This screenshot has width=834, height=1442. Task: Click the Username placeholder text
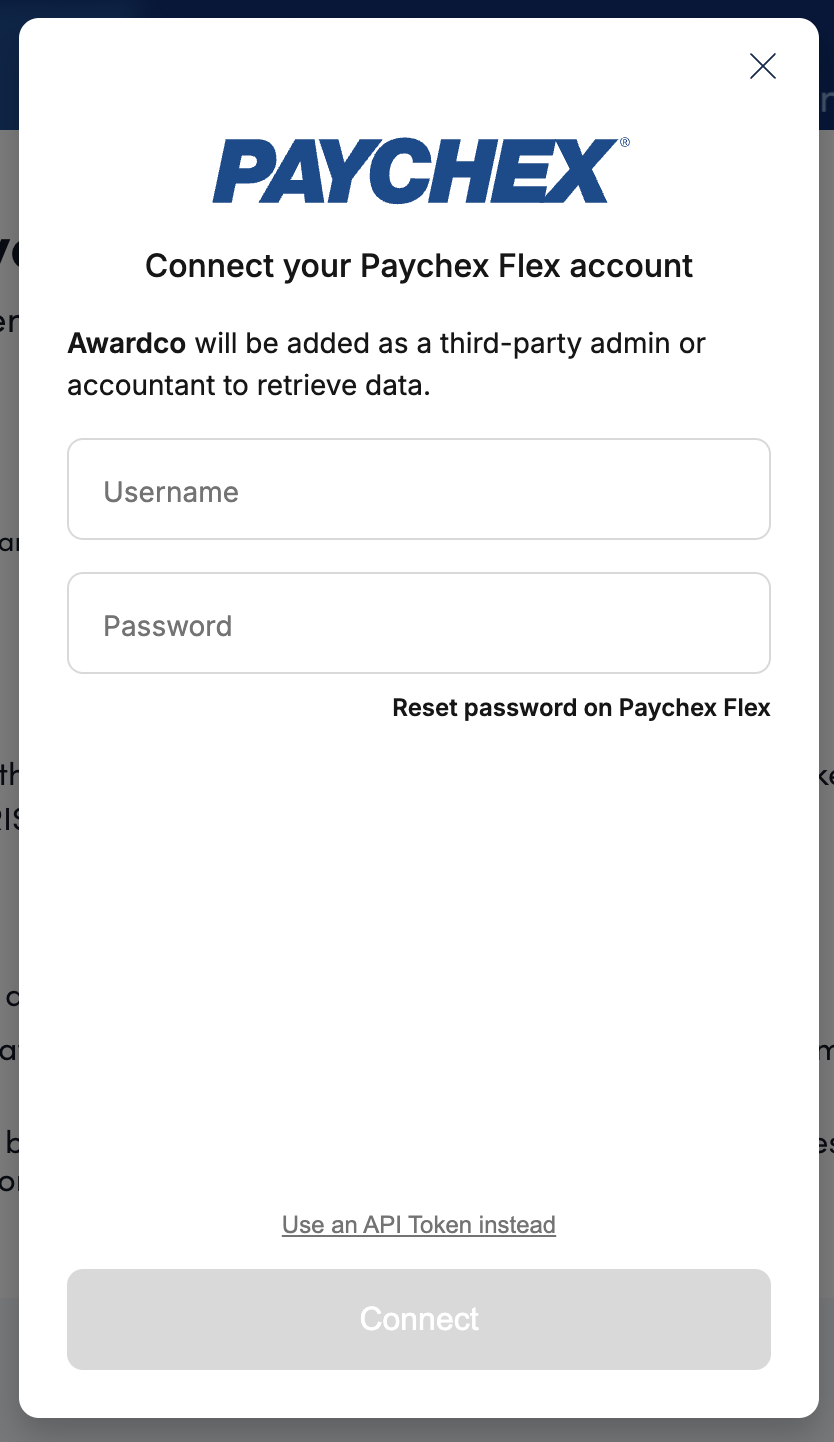(171, 492)
